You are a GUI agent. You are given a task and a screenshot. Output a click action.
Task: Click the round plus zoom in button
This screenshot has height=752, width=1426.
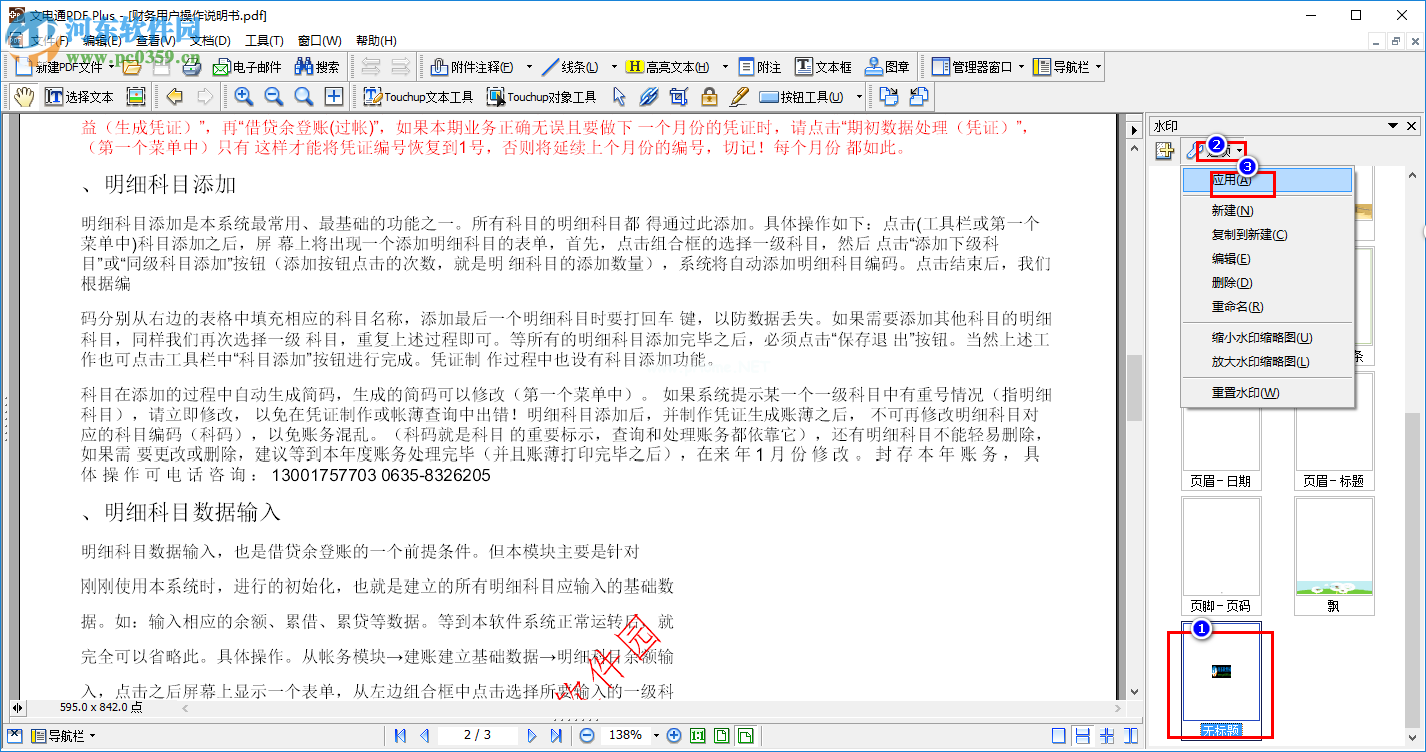tap(674, 736)
